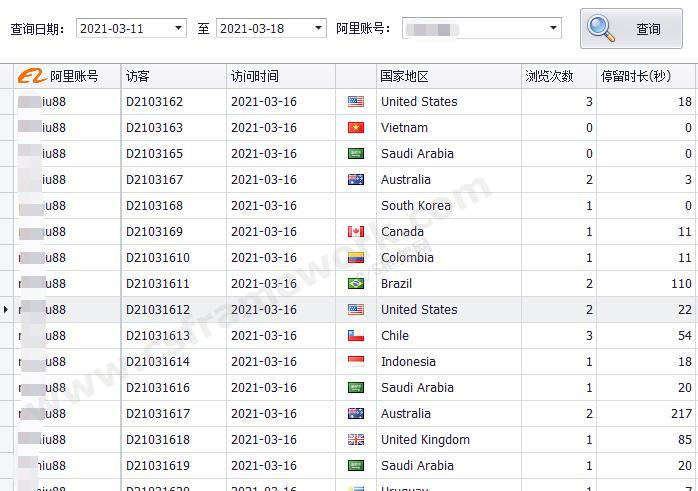Select the row for visitor D21031617

158,414
